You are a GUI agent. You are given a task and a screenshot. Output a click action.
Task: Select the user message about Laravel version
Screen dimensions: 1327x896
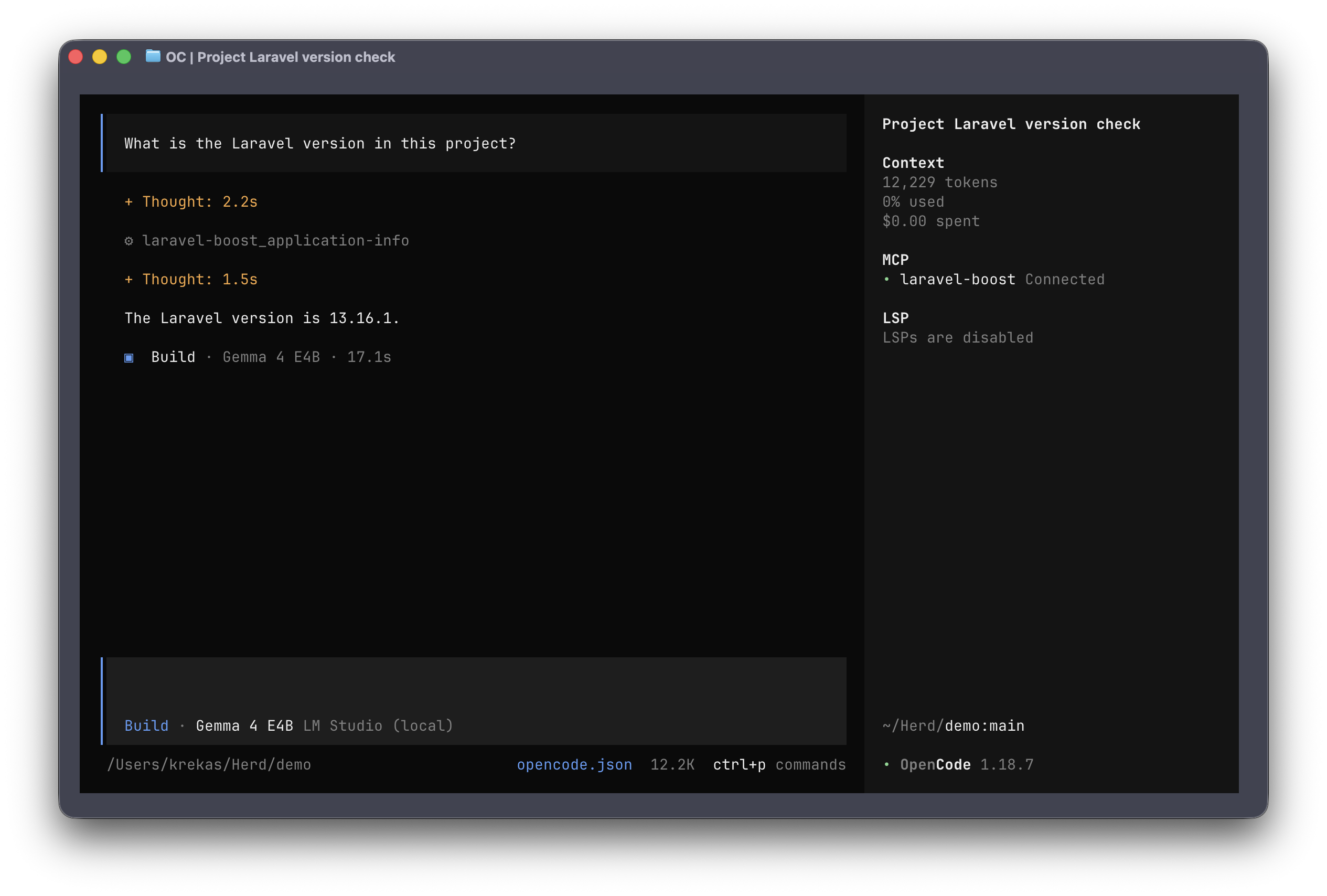click(476, 143)
